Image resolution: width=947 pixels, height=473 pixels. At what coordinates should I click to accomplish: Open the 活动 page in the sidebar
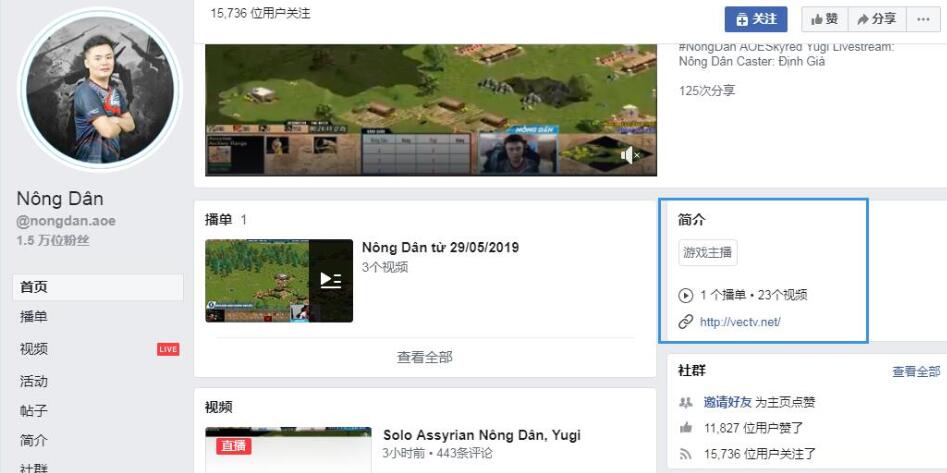click(34, 381)
